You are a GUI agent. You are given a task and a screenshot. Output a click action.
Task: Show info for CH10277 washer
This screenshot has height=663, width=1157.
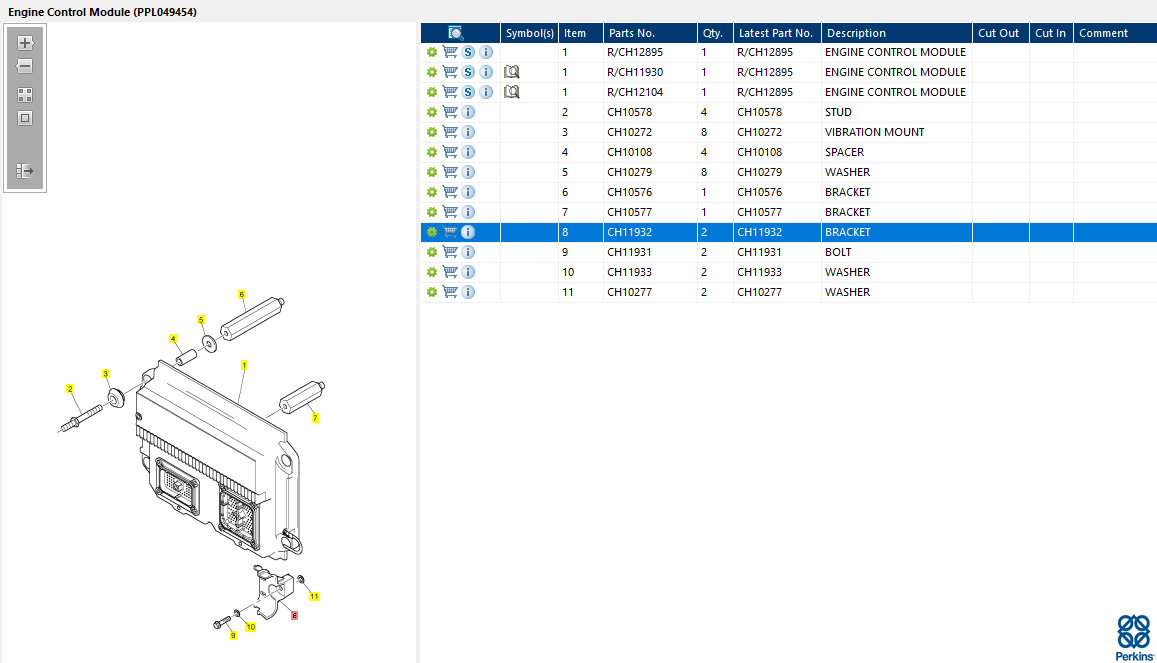(468, 292)
